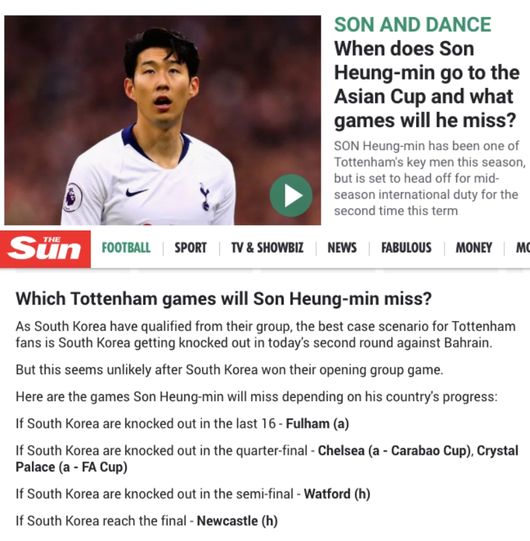
Task: Open the Asian Cup article headline
Action: coord(427,85)
